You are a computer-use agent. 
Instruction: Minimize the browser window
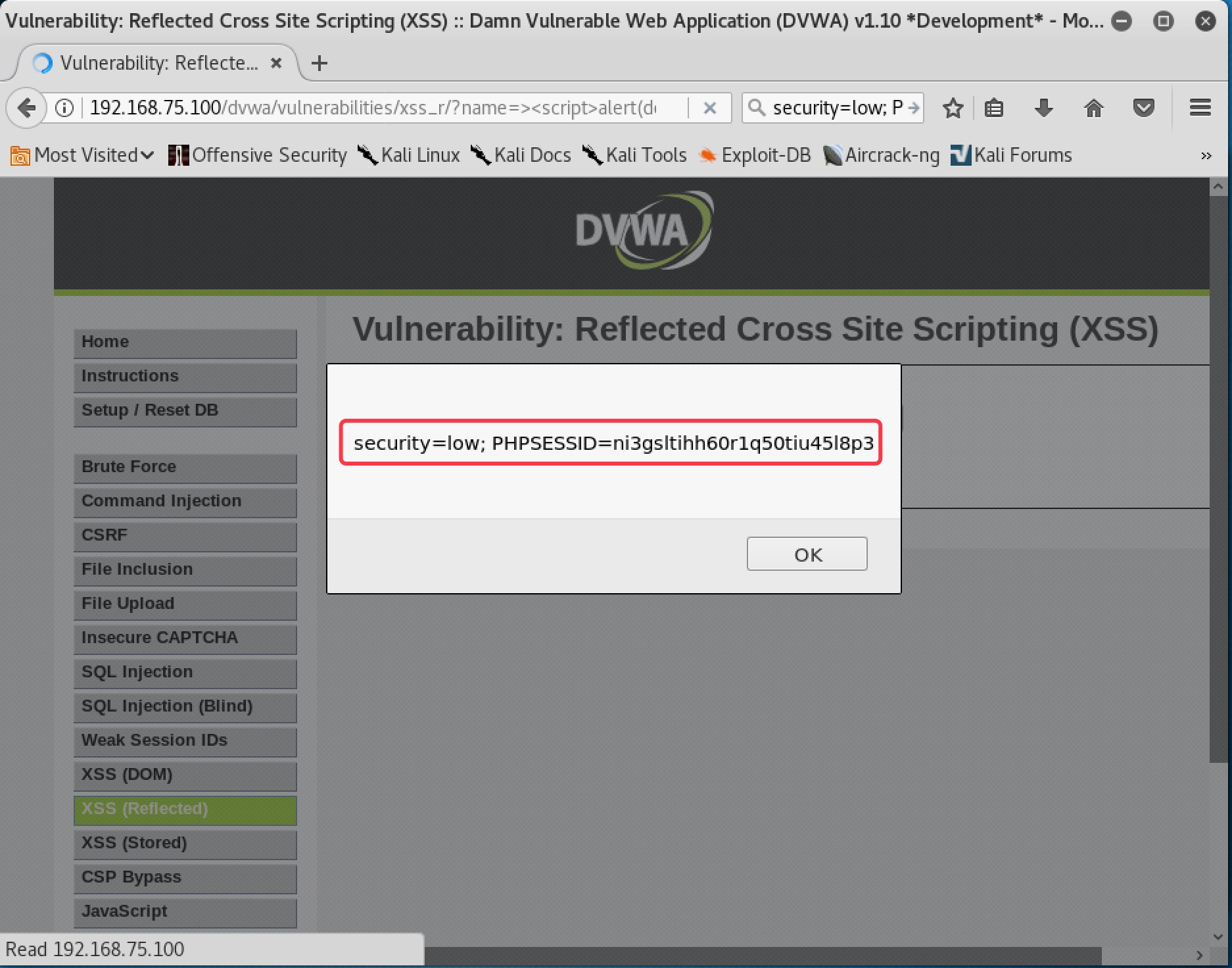pyautogui.click(x=1122, y=21)
